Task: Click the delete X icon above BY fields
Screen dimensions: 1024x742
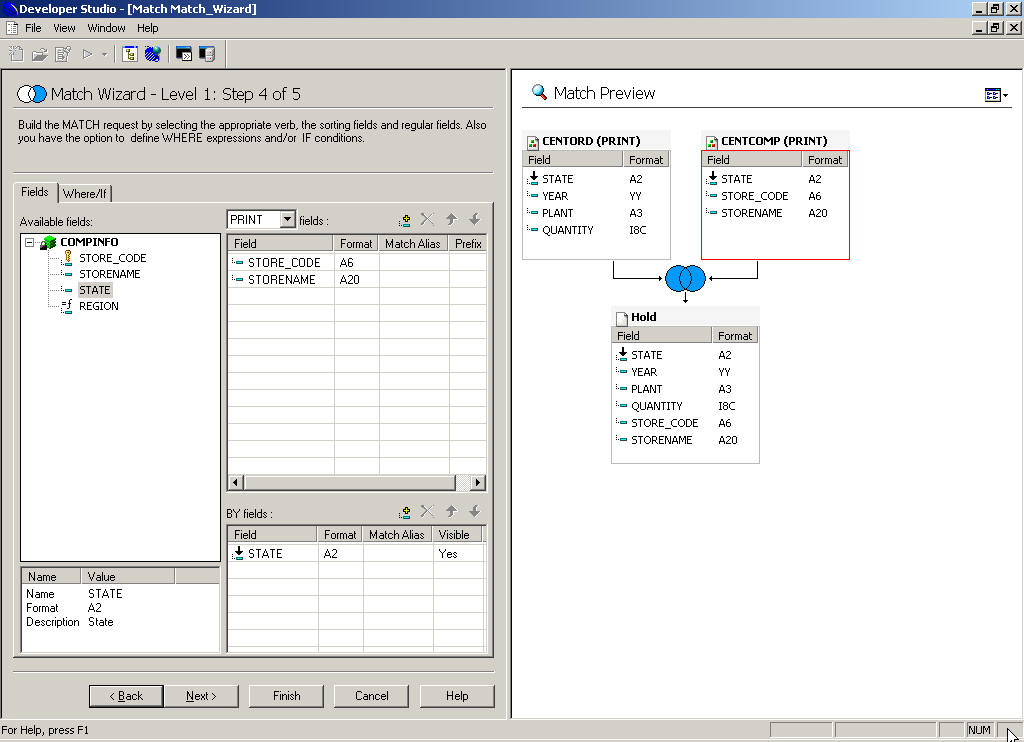Action: click(428, 511)
